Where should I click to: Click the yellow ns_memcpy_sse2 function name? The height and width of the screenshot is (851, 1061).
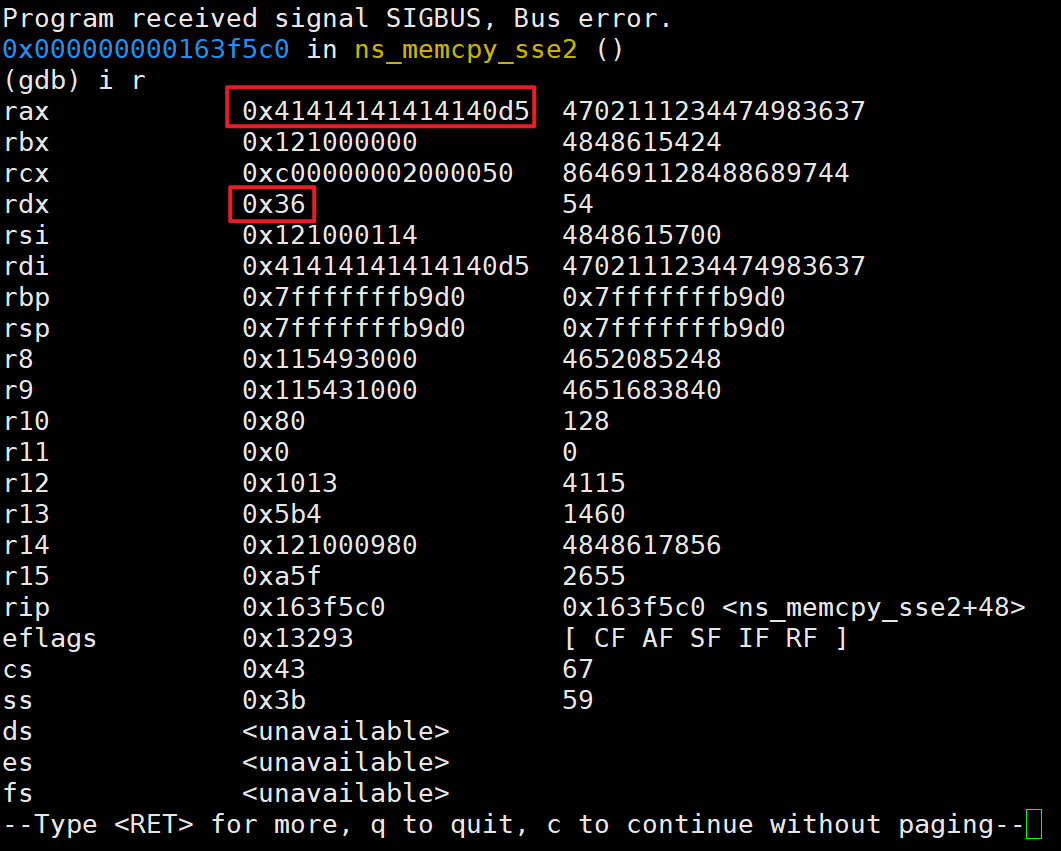click(466, 49)
